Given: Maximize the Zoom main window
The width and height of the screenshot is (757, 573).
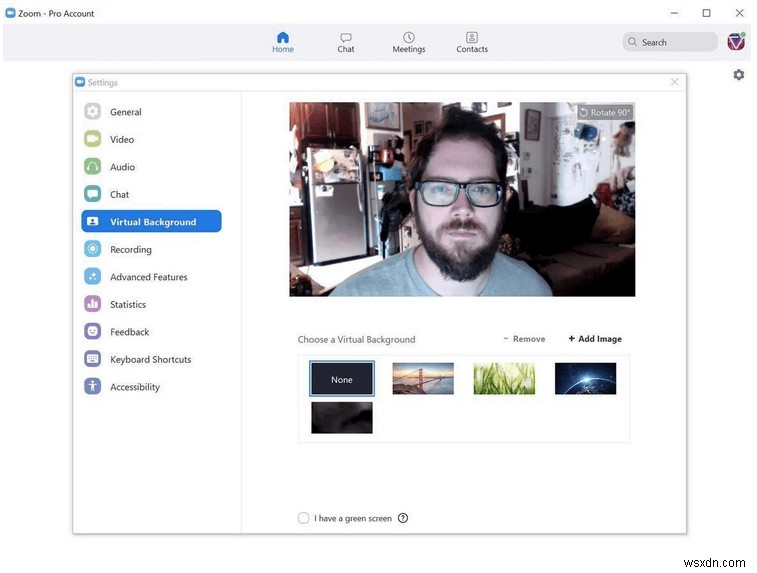Looking at the screenshot, I should click(x=706, y=13).
